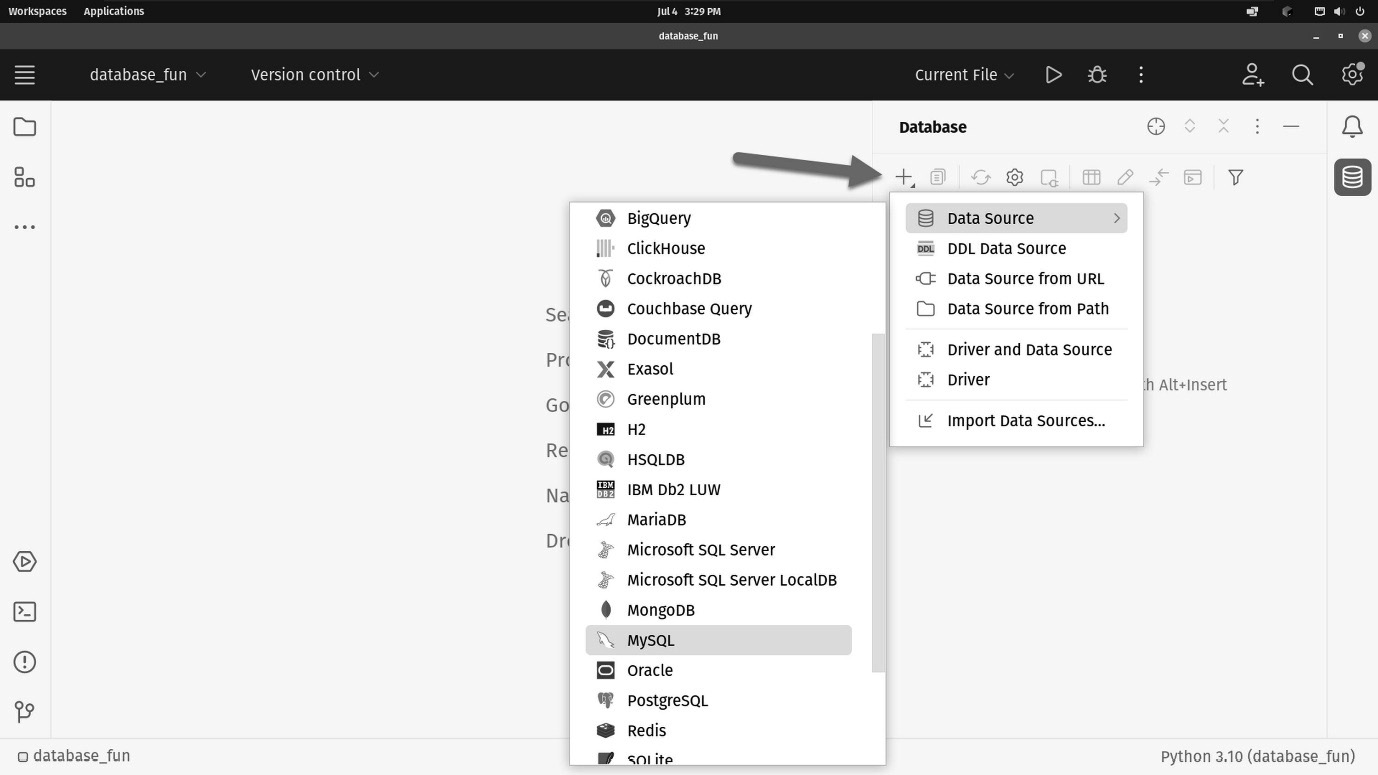Screen dimensions: 1378x775
Task: Click Import Data Sources...
Action: pos(1016,420)
